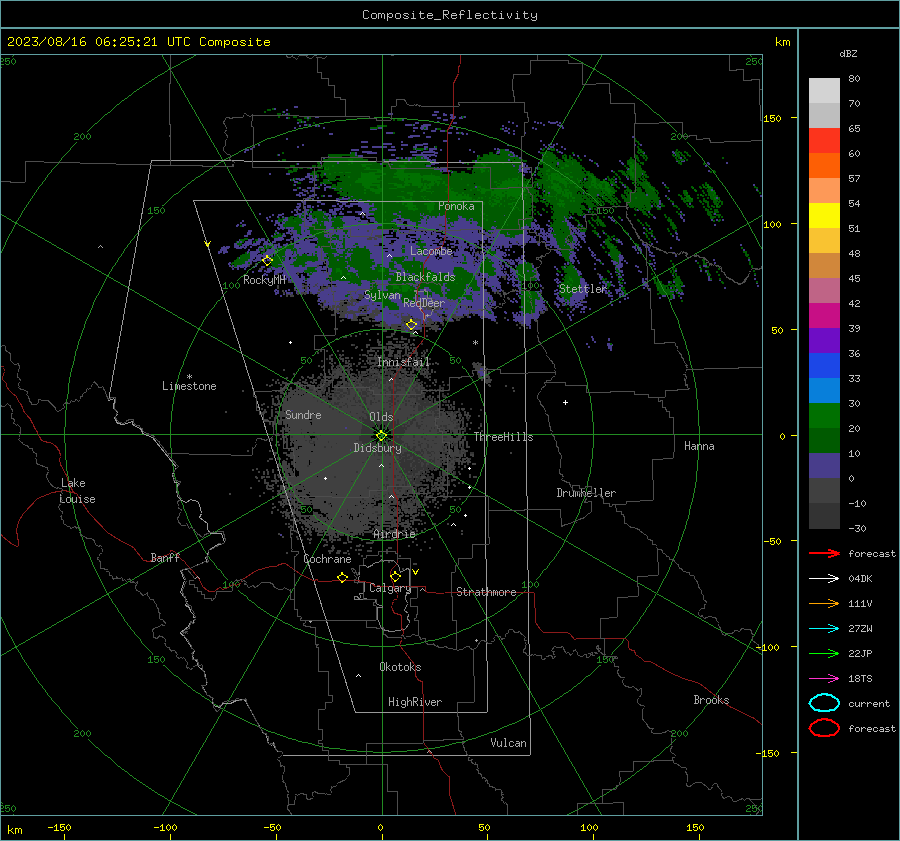The image size is (900, 841).
Task: Click the Vulcan label on the map
Action: click(x=508, y=743)
